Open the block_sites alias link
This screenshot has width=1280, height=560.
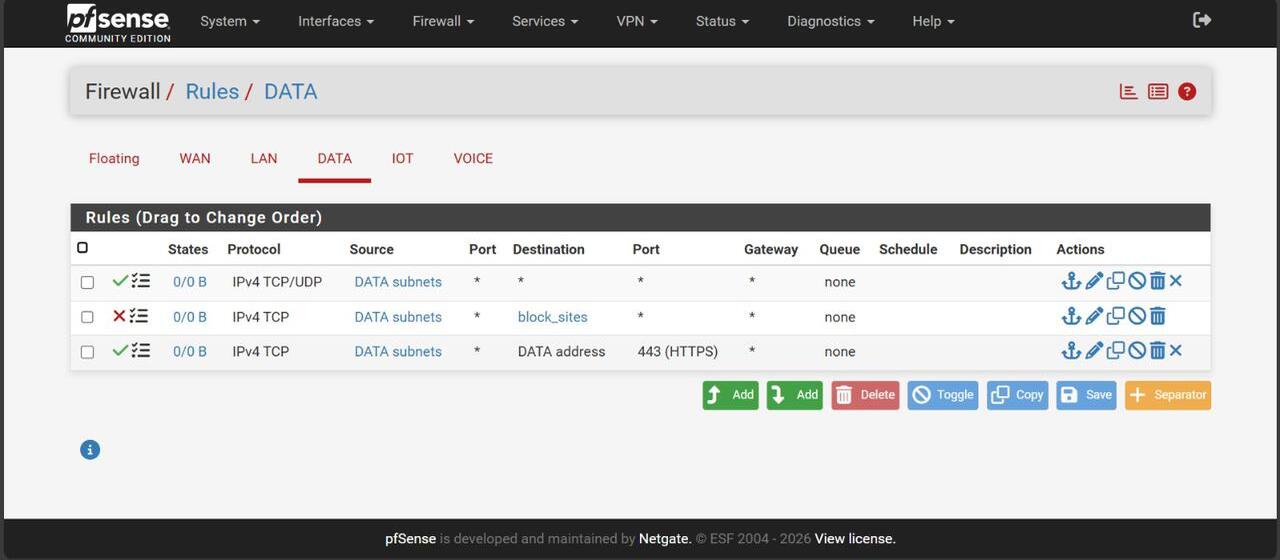point(552,317)
